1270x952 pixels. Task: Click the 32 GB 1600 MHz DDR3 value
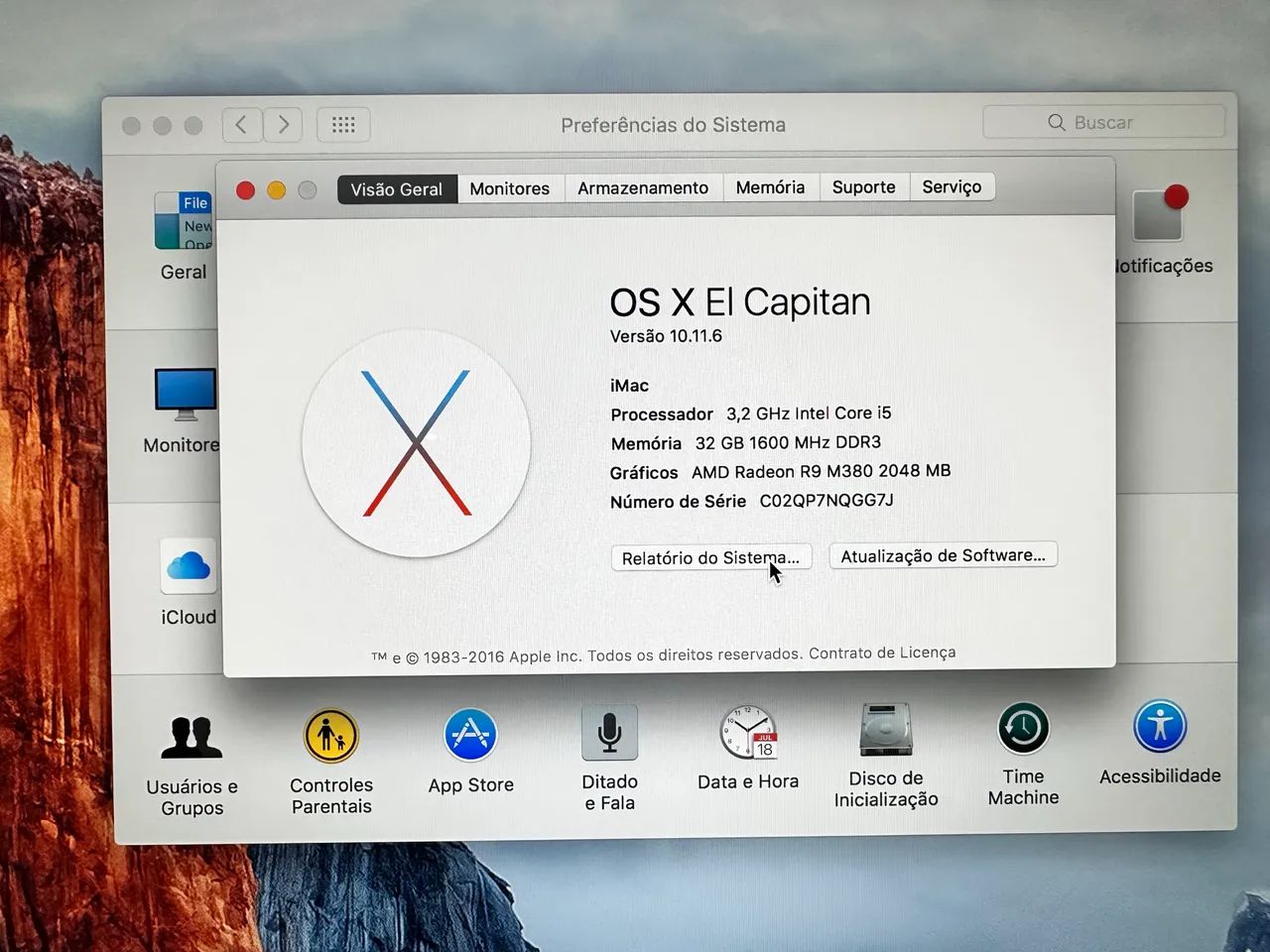[788, 442]
